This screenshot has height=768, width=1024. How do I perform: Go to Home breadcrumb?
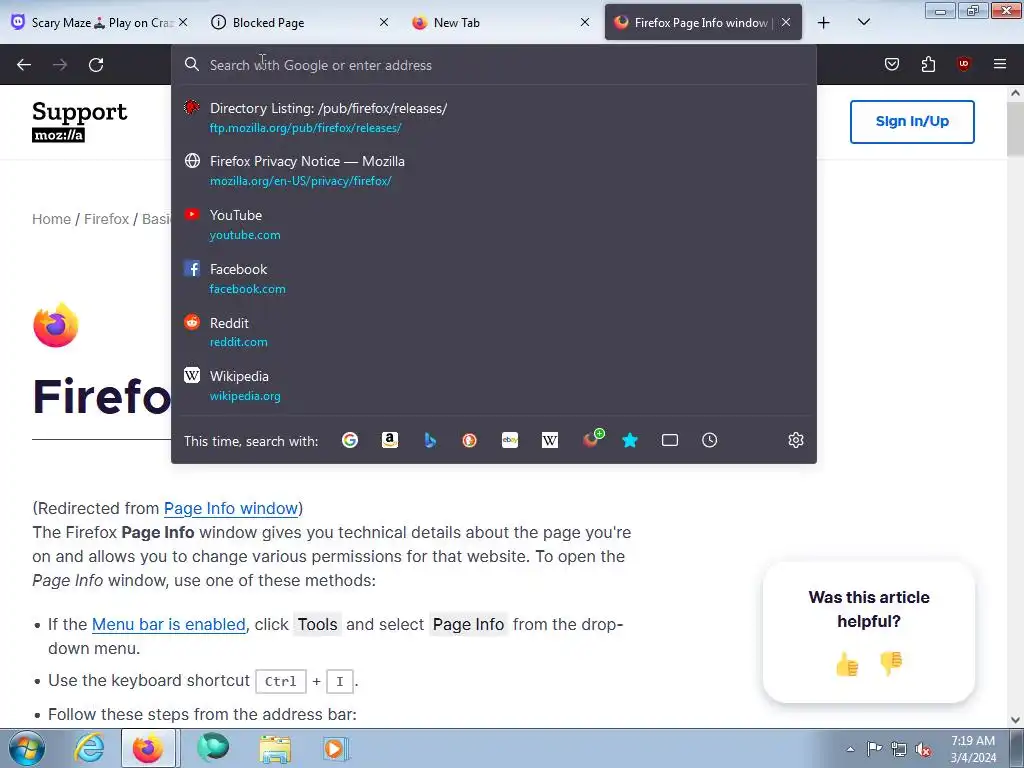(x=52, y=219)
